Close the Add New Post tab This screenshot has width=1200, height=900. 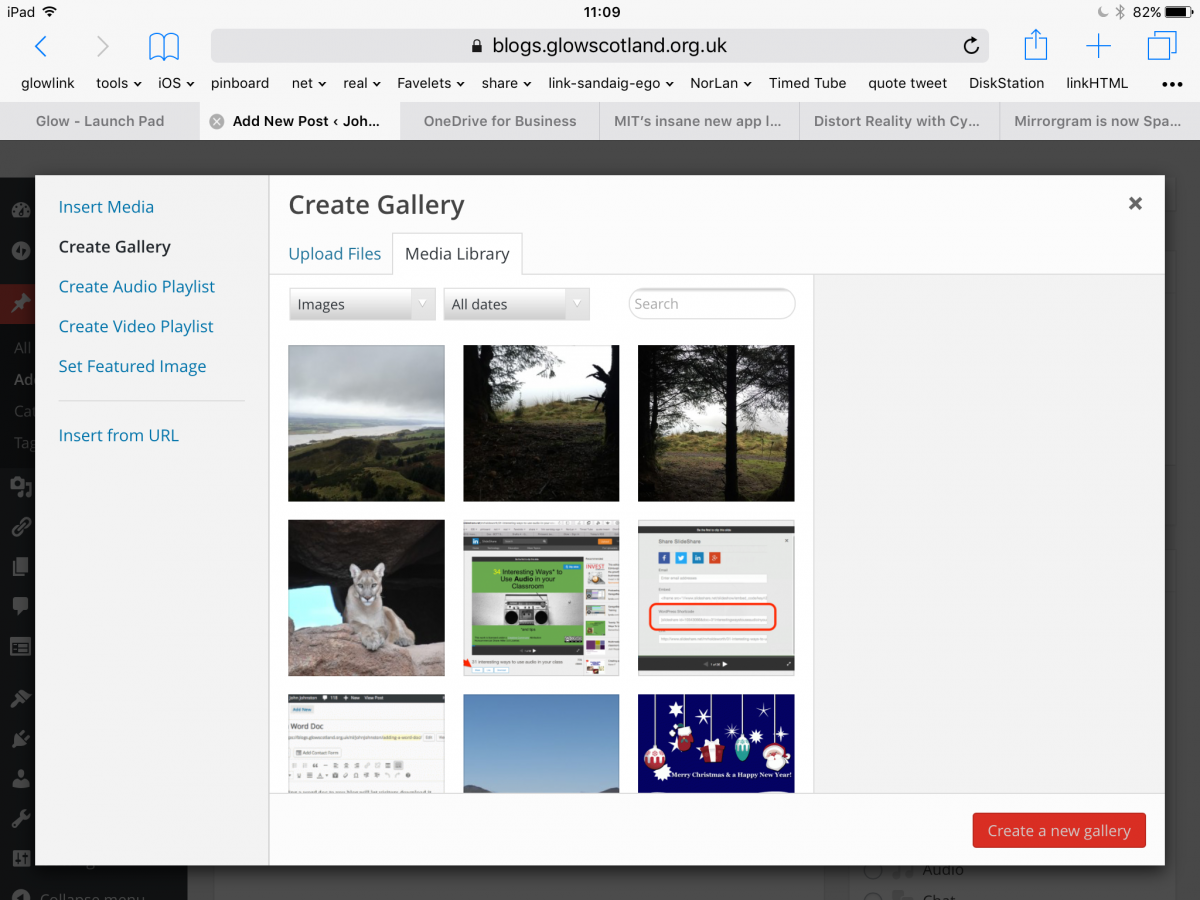(x=217, y=121)
